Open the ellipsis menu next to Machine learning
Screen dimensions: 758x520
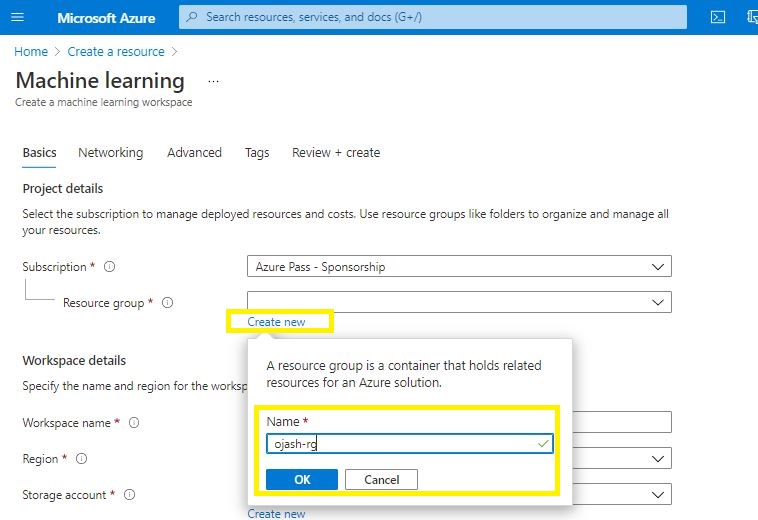(x=212, y=81)
